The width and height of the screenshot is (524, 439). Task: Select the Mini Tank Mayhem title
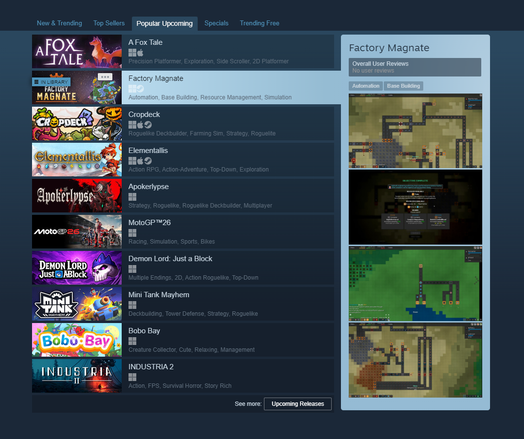coord(159,295)
